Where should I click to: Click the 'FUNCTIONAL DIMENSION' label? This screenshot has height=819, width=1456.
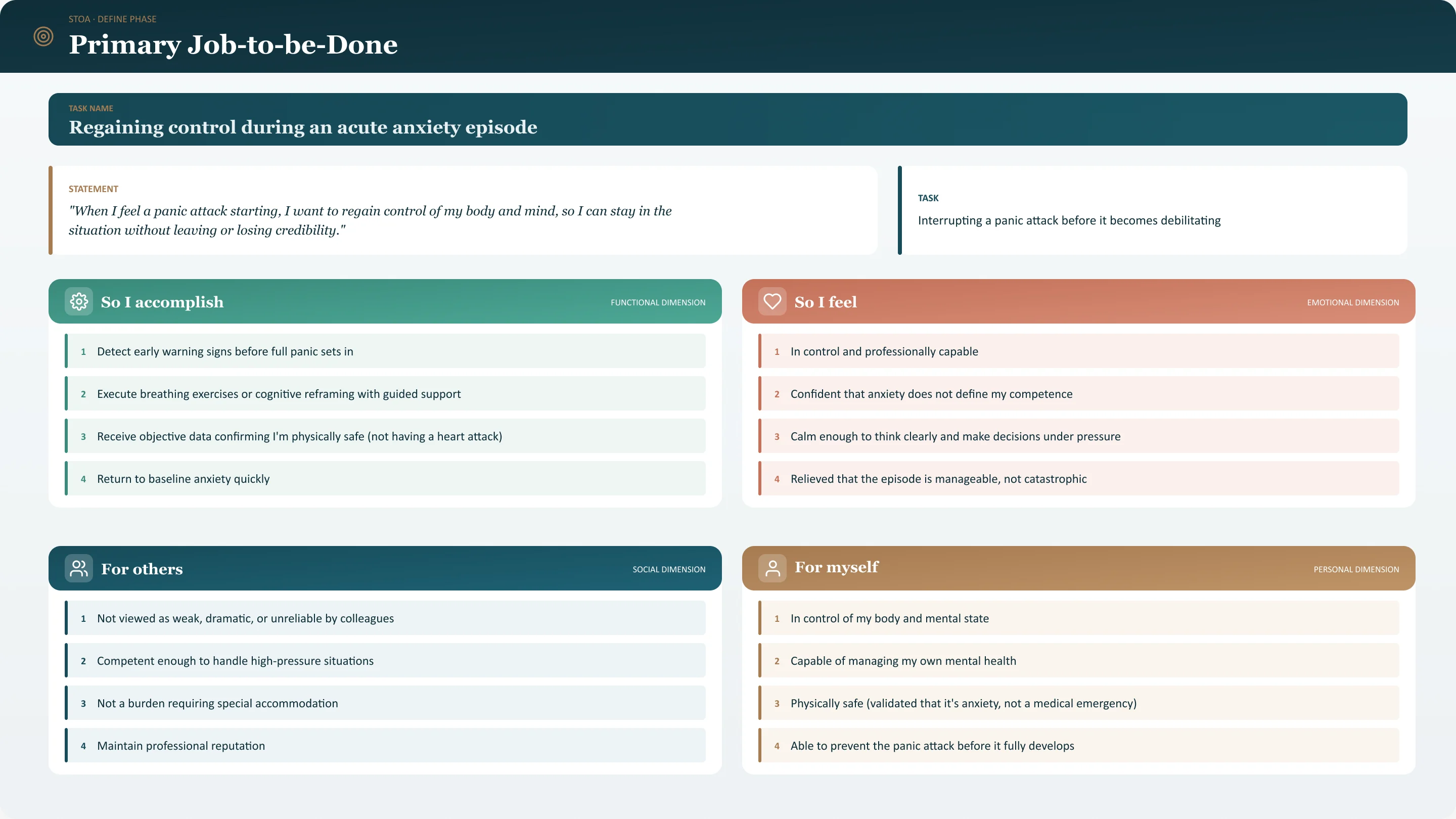coord(658,302)
